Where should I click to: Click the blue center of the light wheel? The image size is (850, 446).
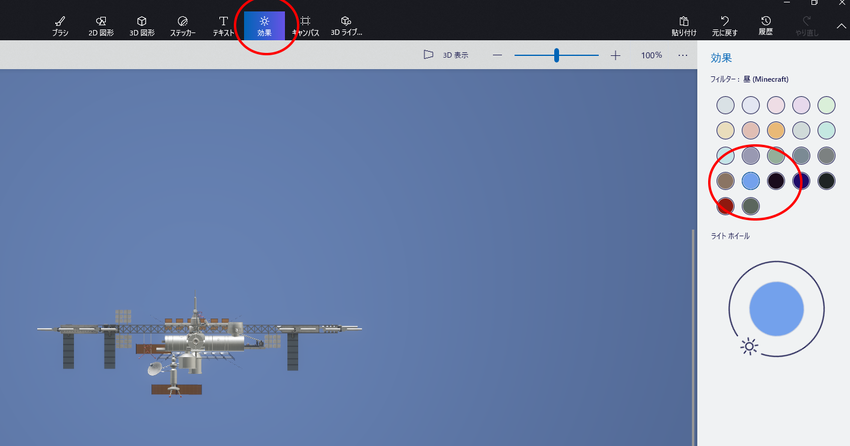coord(776,309)
